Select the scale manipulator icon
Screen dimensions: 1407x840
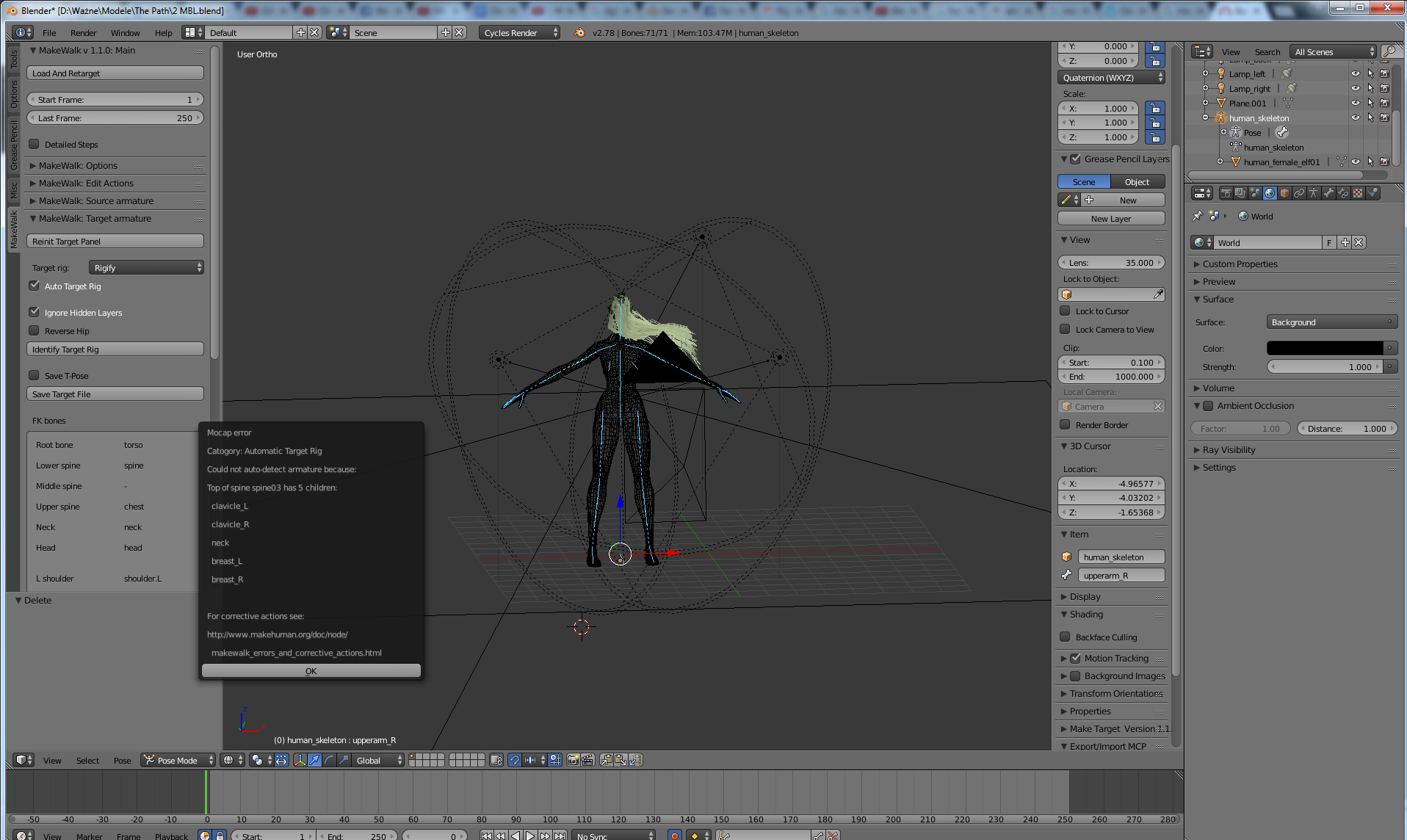[x=344, y=761]
